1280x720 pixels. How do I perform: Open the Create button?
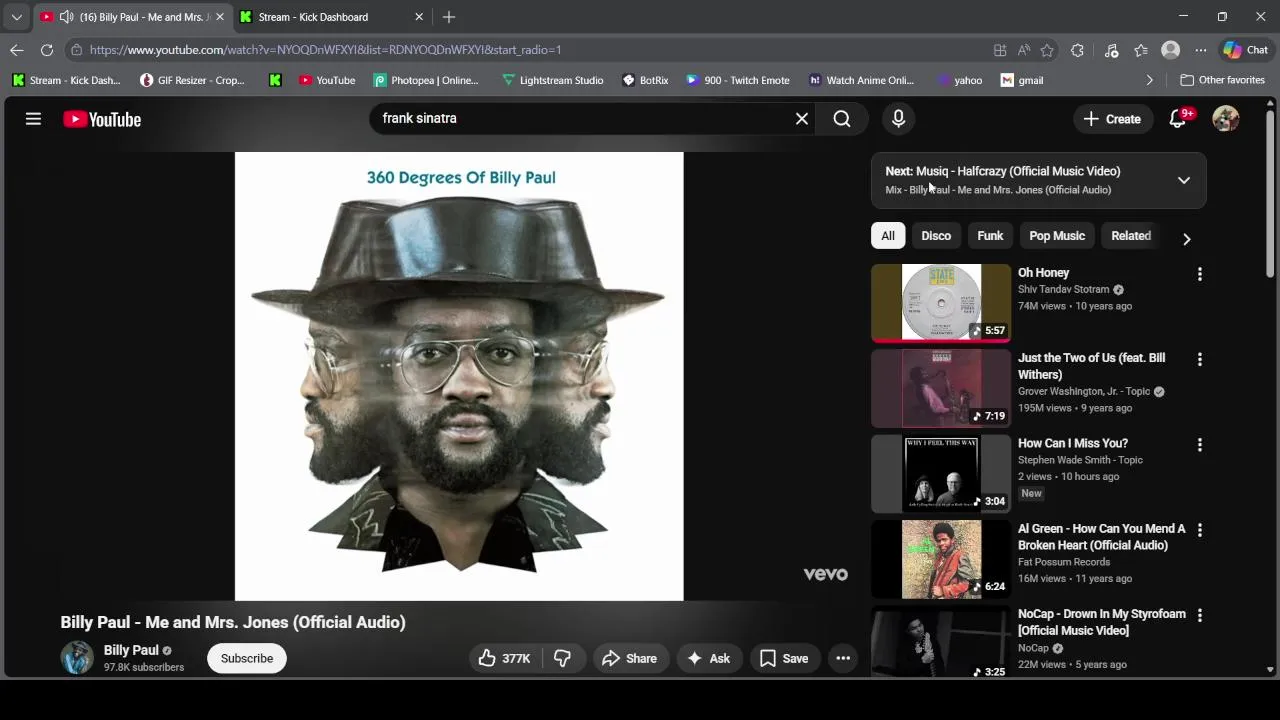pyautogui.click(x=1112, y=119)
